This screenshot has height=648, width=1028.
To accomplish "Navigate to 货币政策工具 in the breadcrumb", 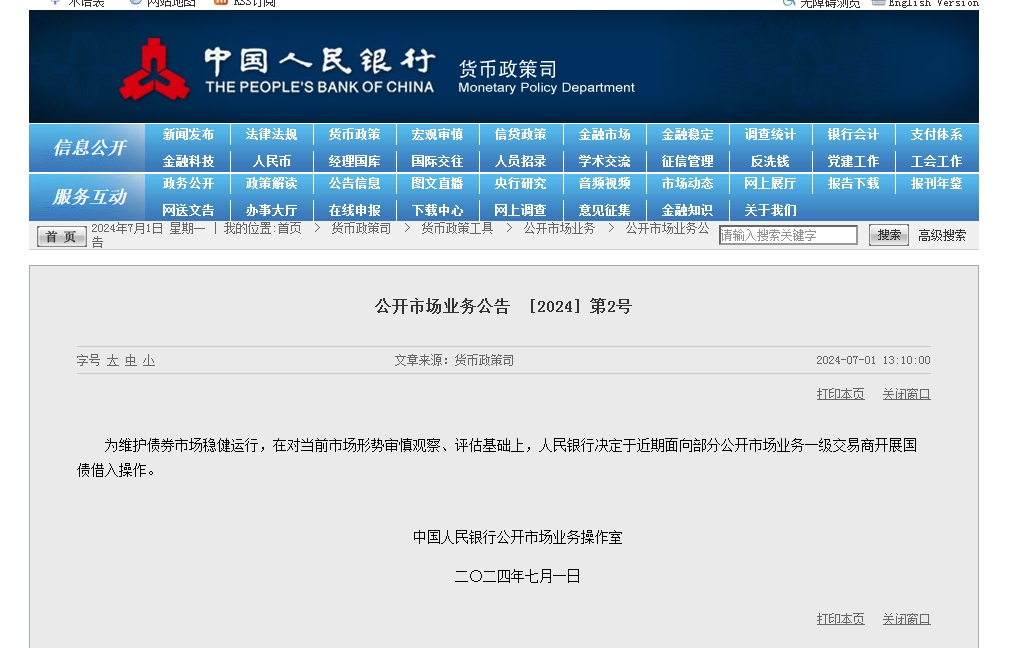I will pyautogui.click(x=457, y=228).
